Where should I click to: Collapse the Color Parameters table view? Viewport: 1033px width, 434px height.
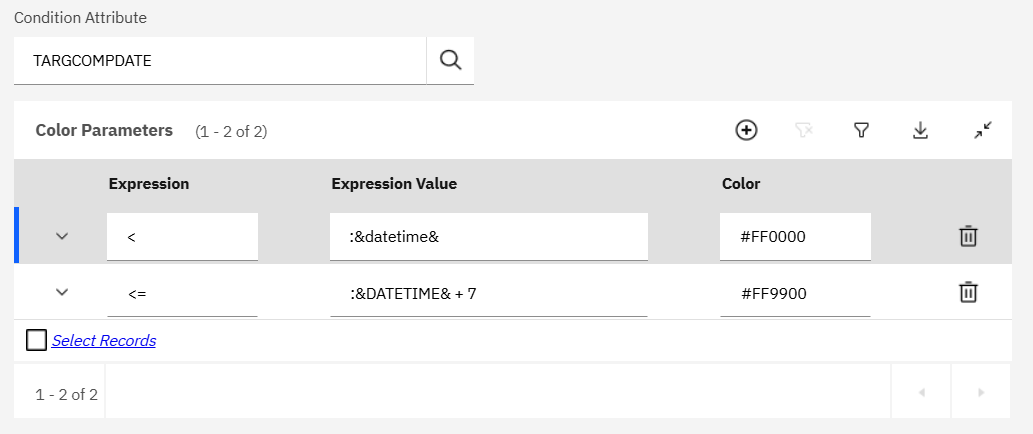983,130
